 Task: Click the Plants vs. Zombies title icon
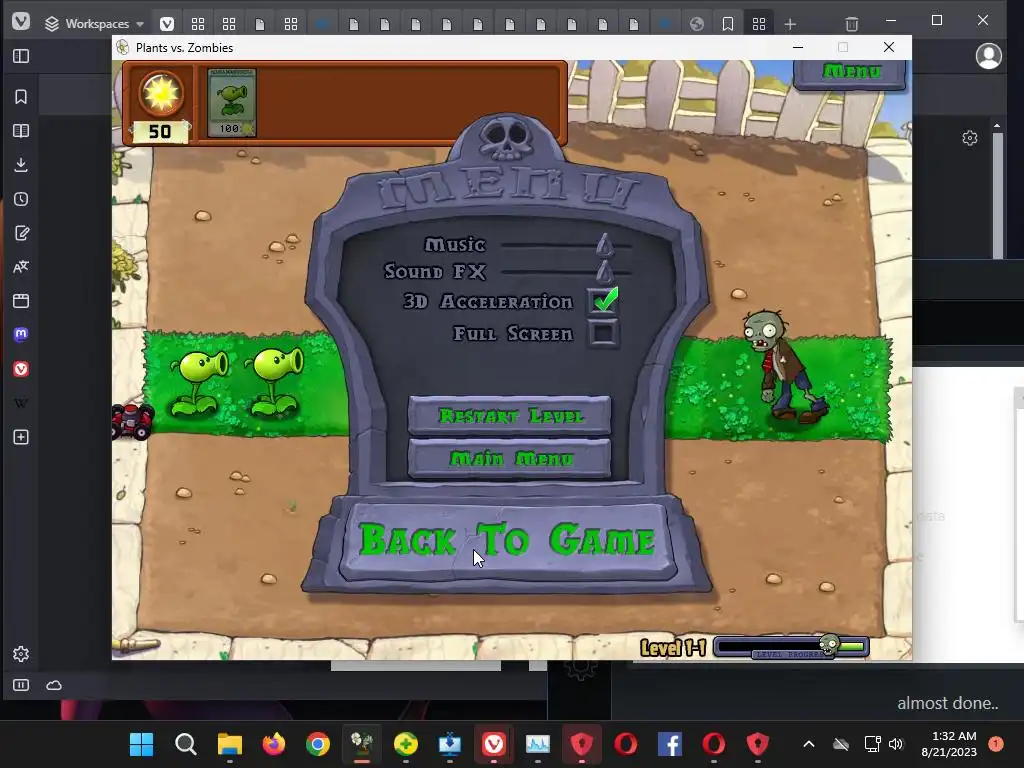click(x=123, y=48)
